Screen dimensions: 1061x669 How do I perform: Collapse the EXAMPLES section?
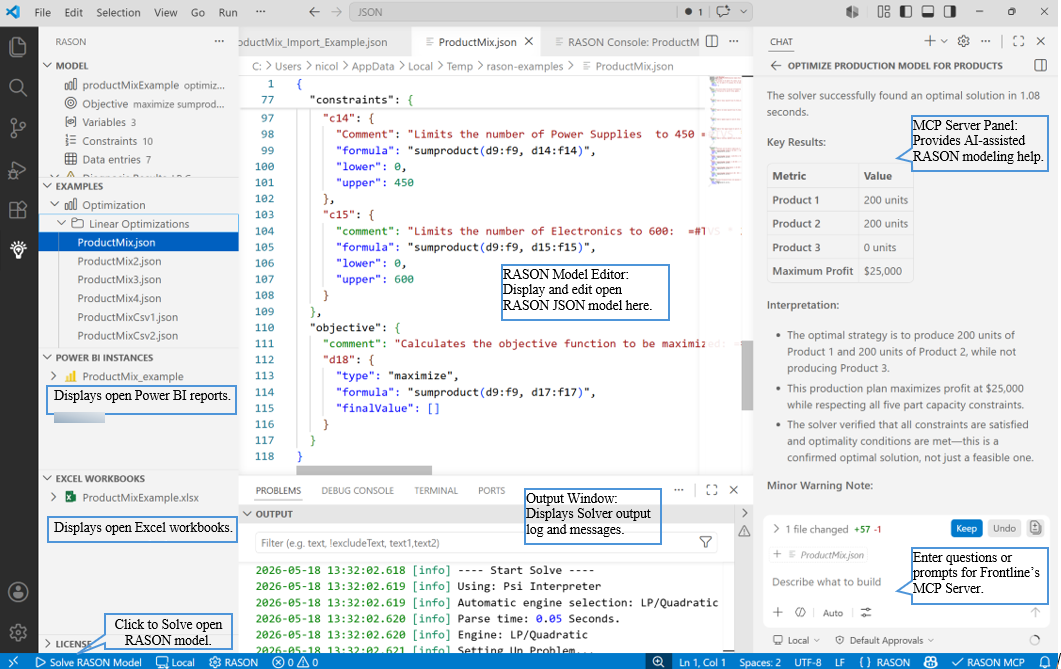[x=47, y=186]
